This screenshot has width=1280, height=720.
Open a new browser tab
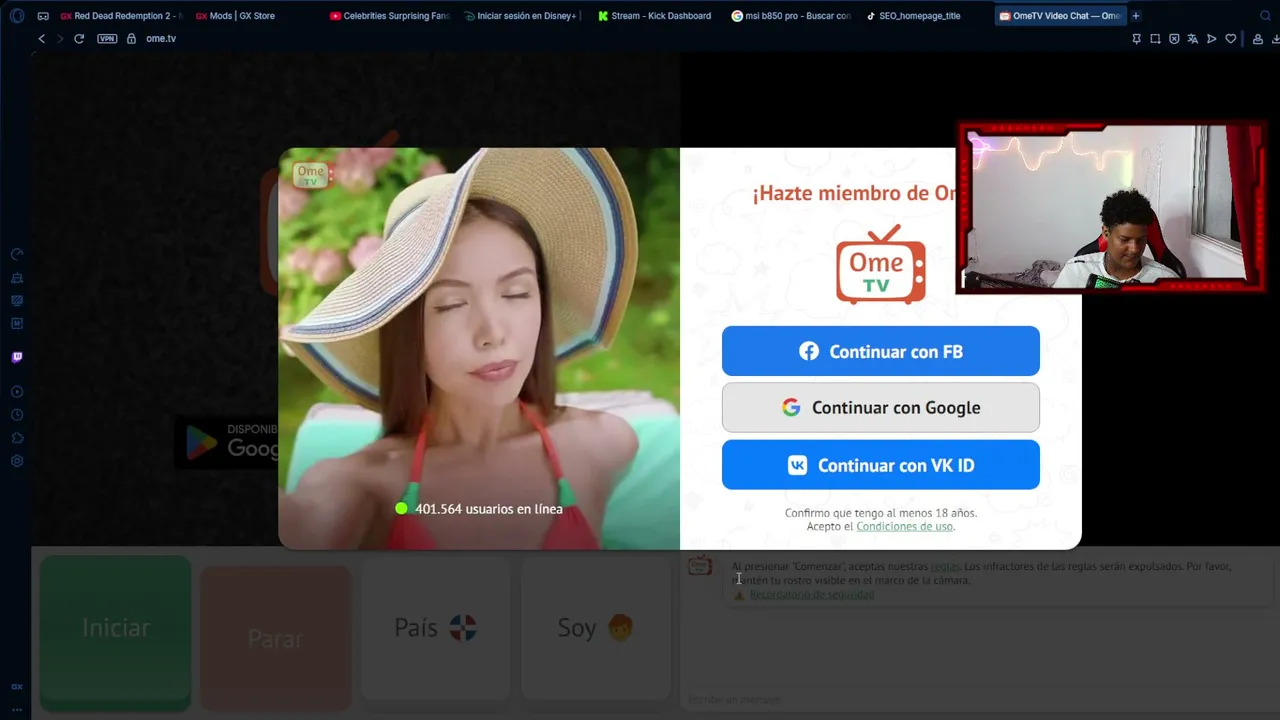[1136, 16]
